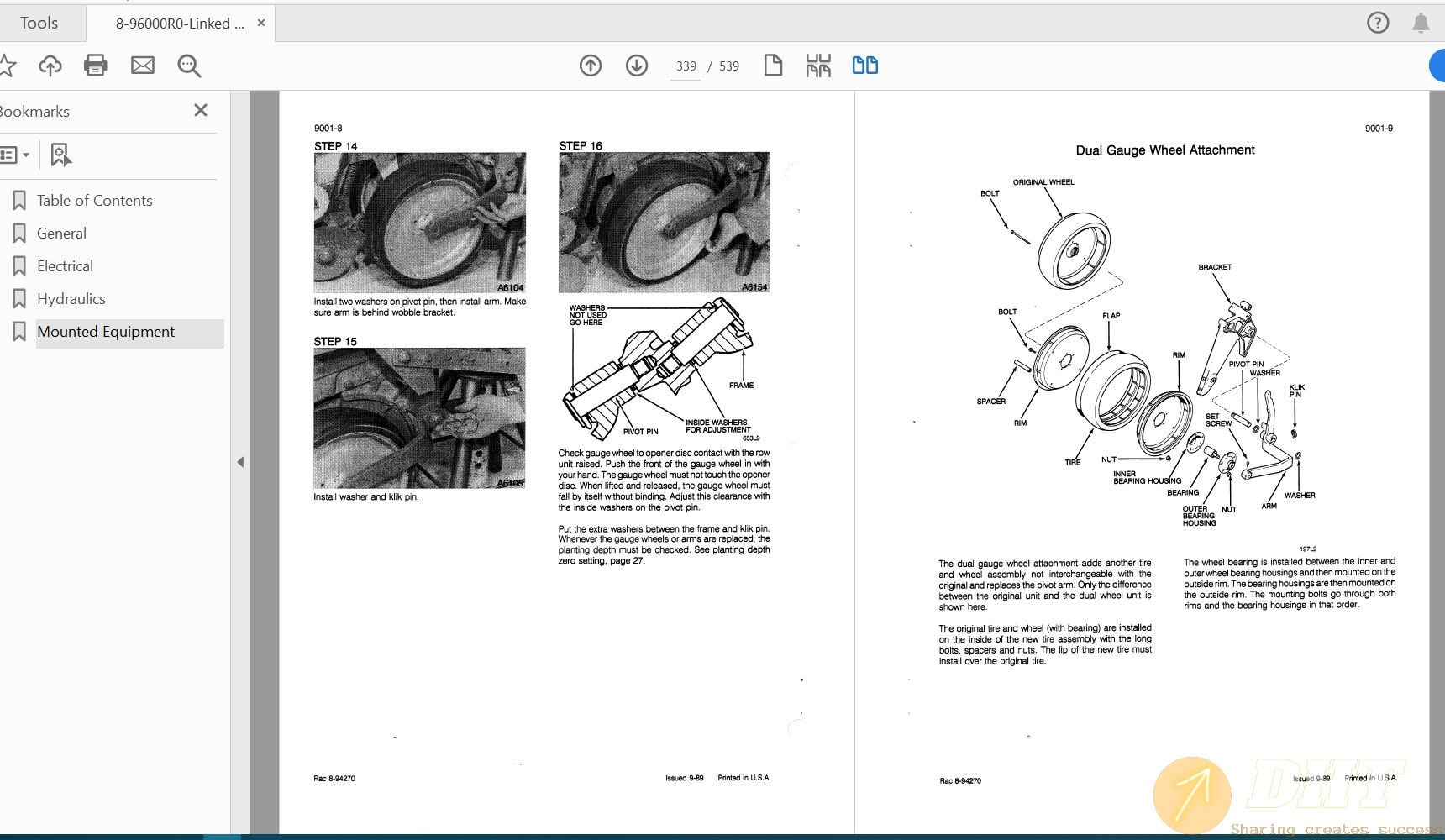Image resolution: width=1445 pixels, height=840 pixels.
Task: Jump to the Hydraulics bookmark
Action: click(x=71, y=298)
